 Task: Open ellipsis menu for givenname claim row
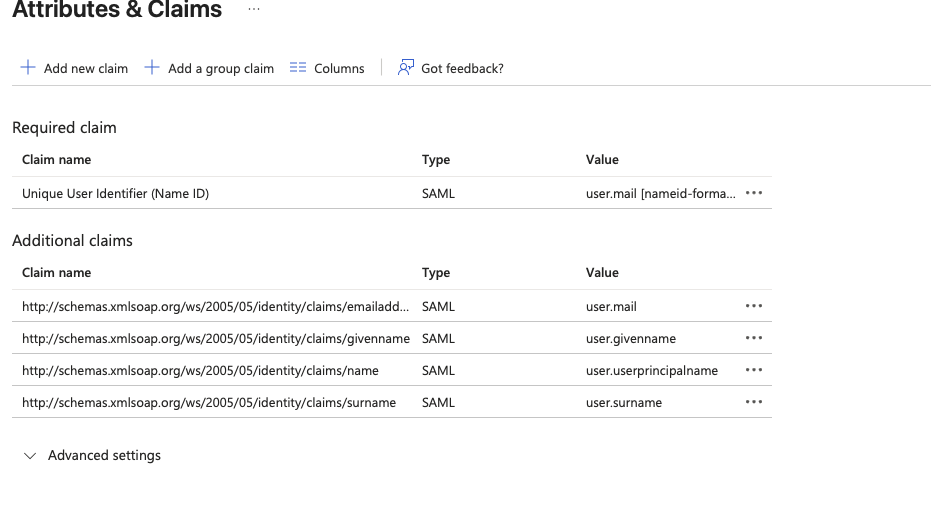pos(754,338)
